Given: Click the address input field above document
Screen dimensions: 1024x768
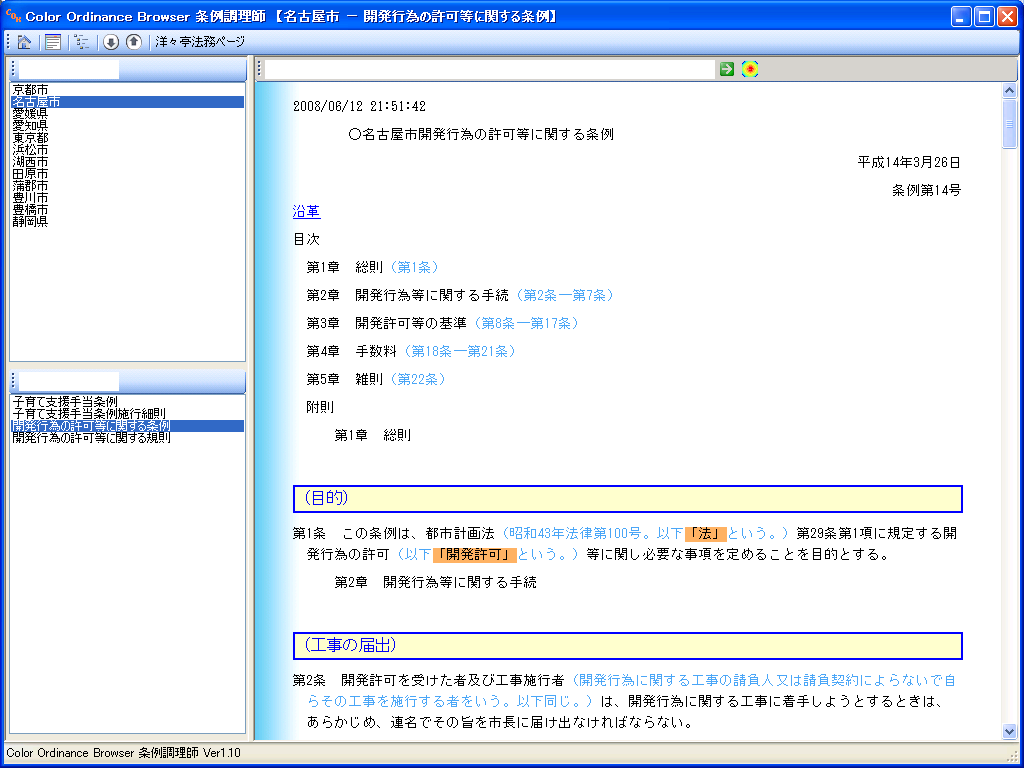Looking at the screenshot, I should 490,69.
